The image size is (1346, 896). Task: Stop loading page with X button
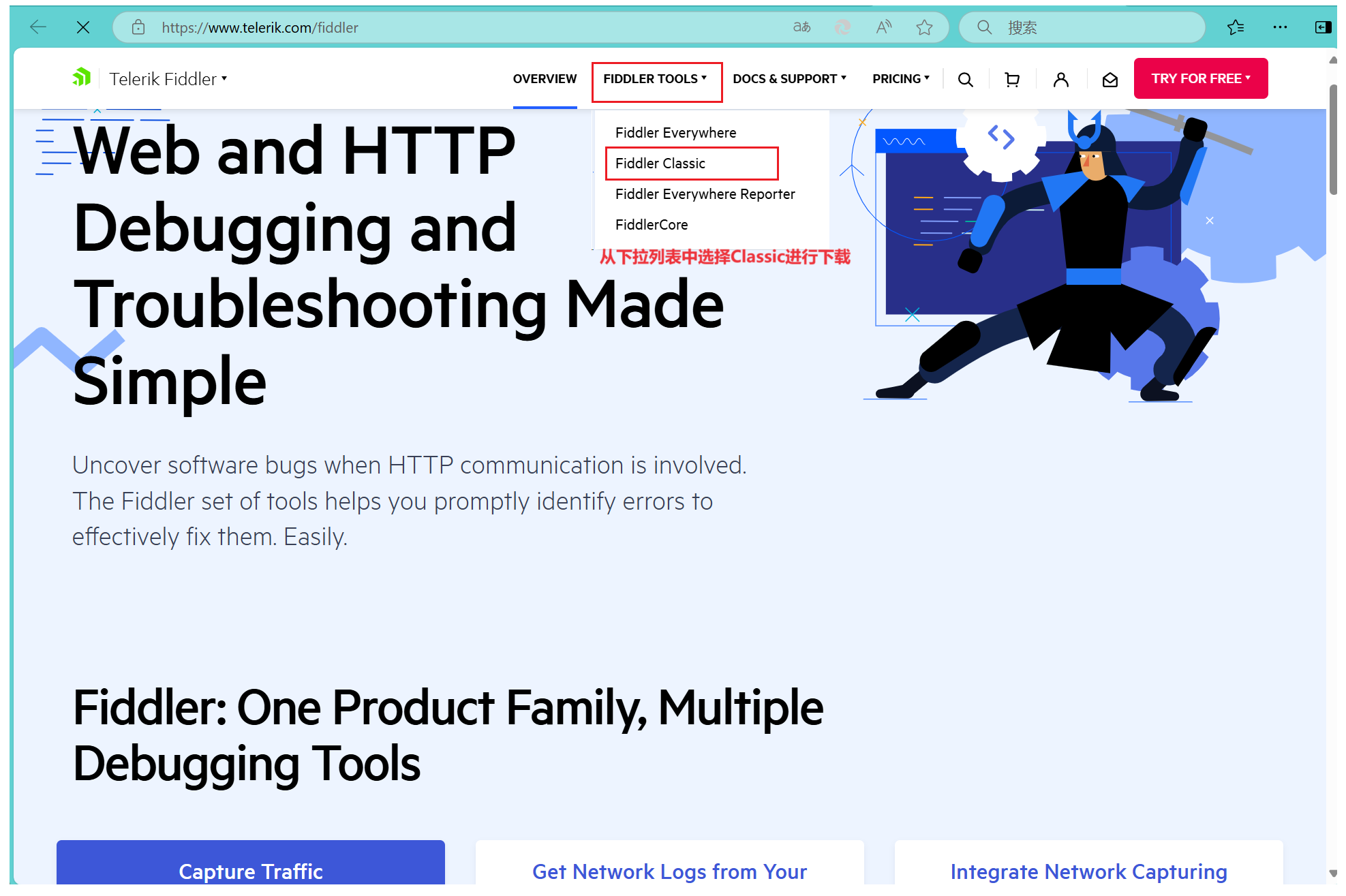pos(83,27)
